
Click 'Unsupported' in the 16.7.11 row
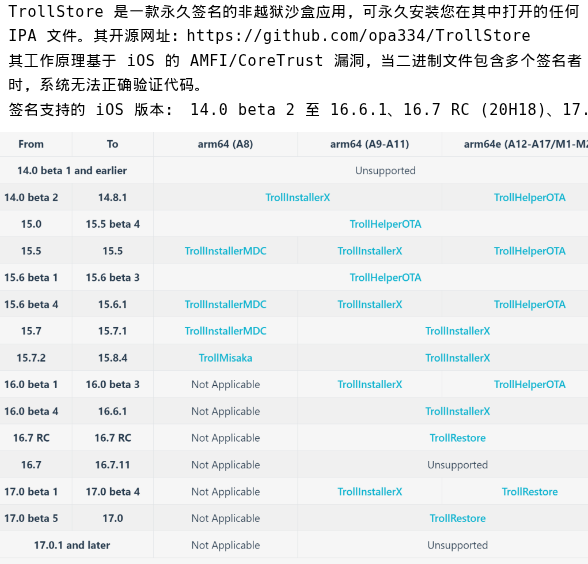pos(458,465)
